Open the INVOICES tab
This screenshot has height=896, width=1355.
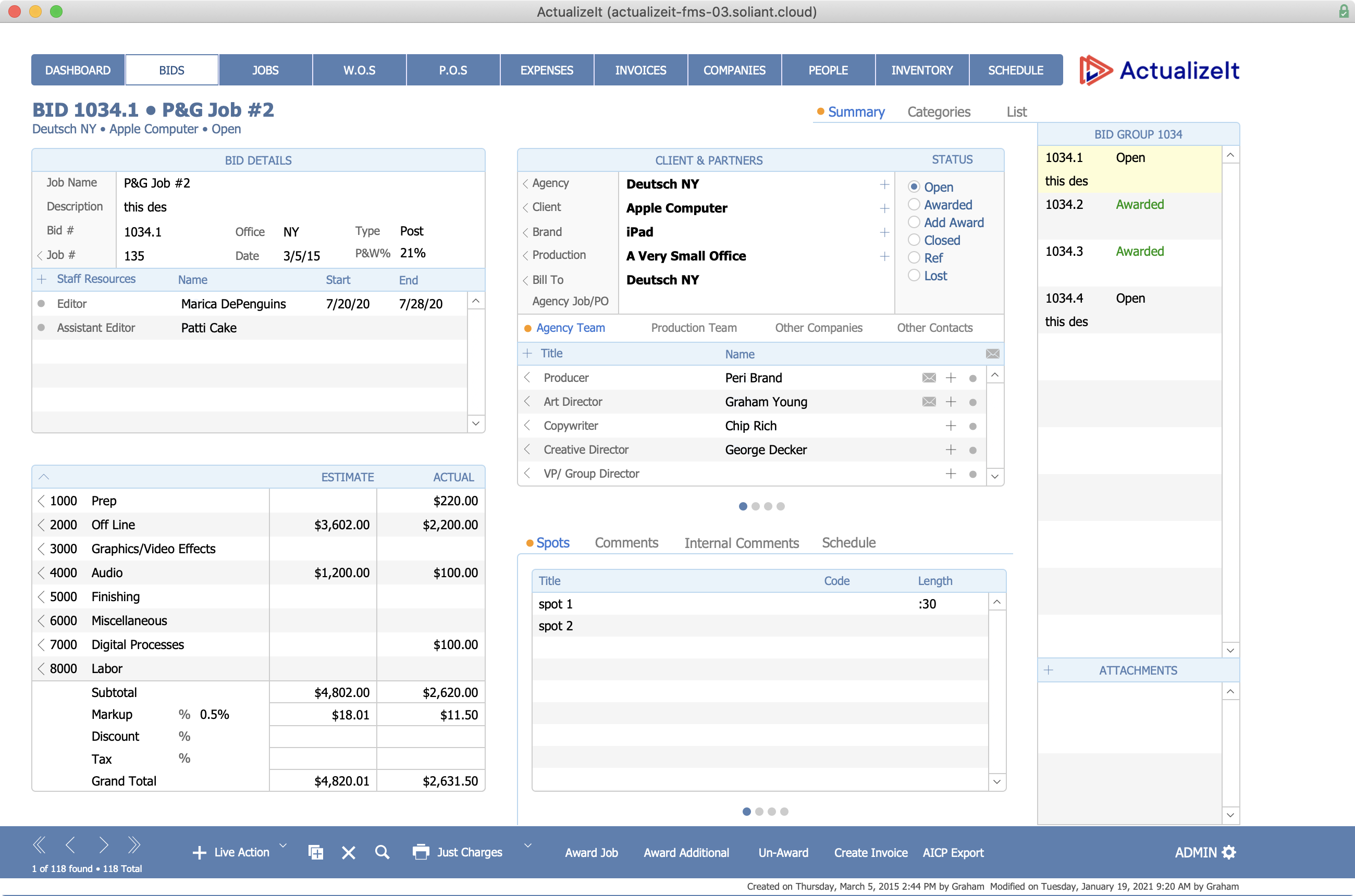click(640, 70)
